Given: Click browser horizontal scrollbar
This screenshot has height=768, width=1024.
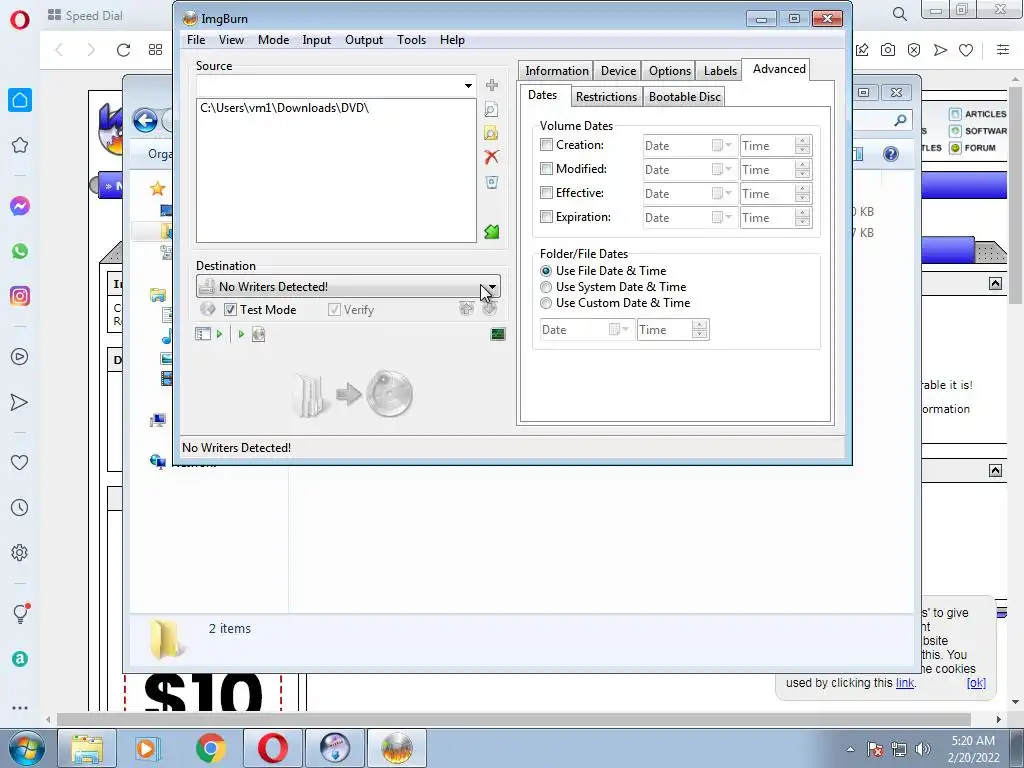Looking at the screenshot, I should pyautogui.click(x=513, y=719).
